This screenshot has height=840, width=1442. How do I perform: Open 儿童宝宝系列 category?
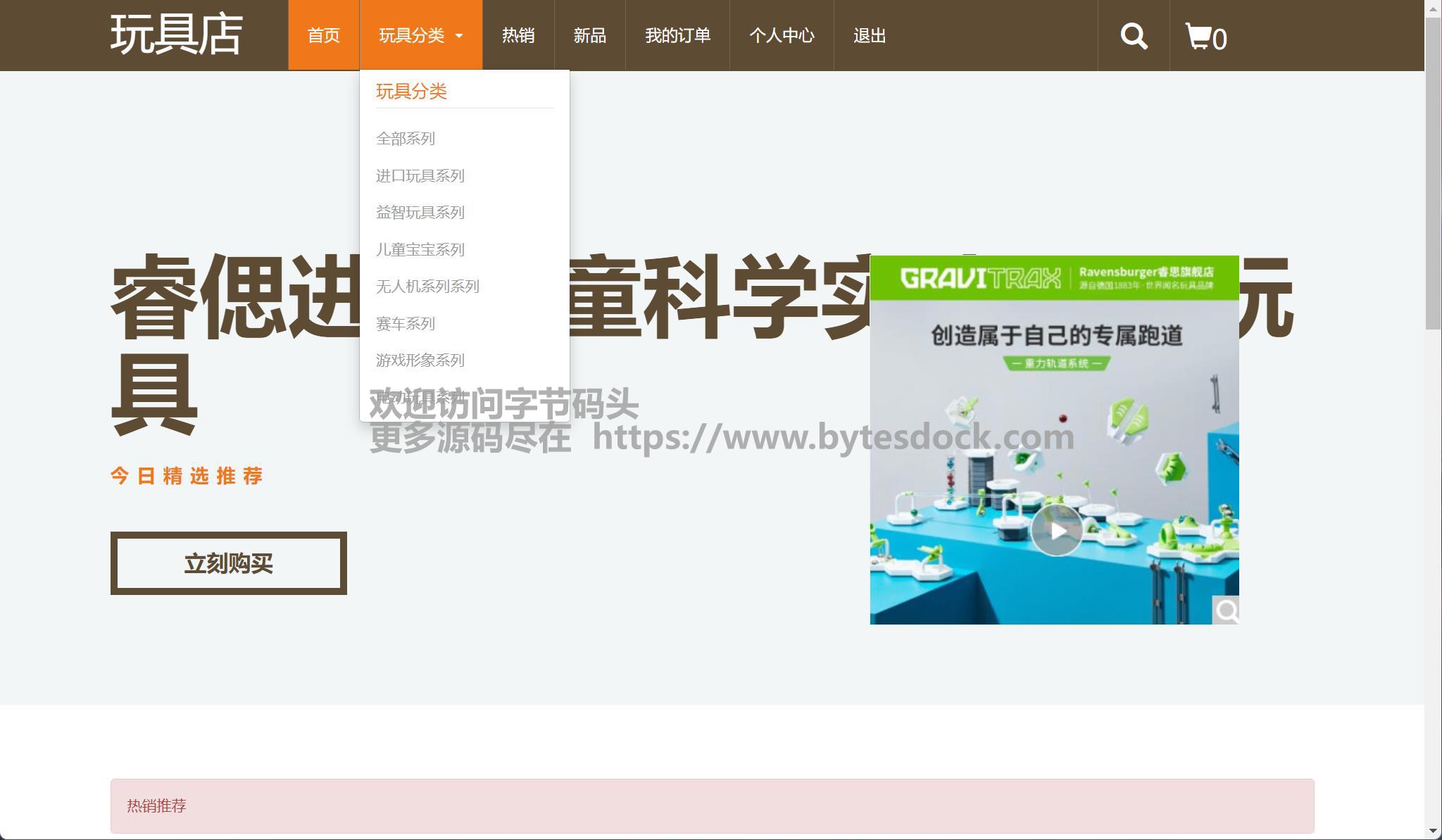[420, 250]
